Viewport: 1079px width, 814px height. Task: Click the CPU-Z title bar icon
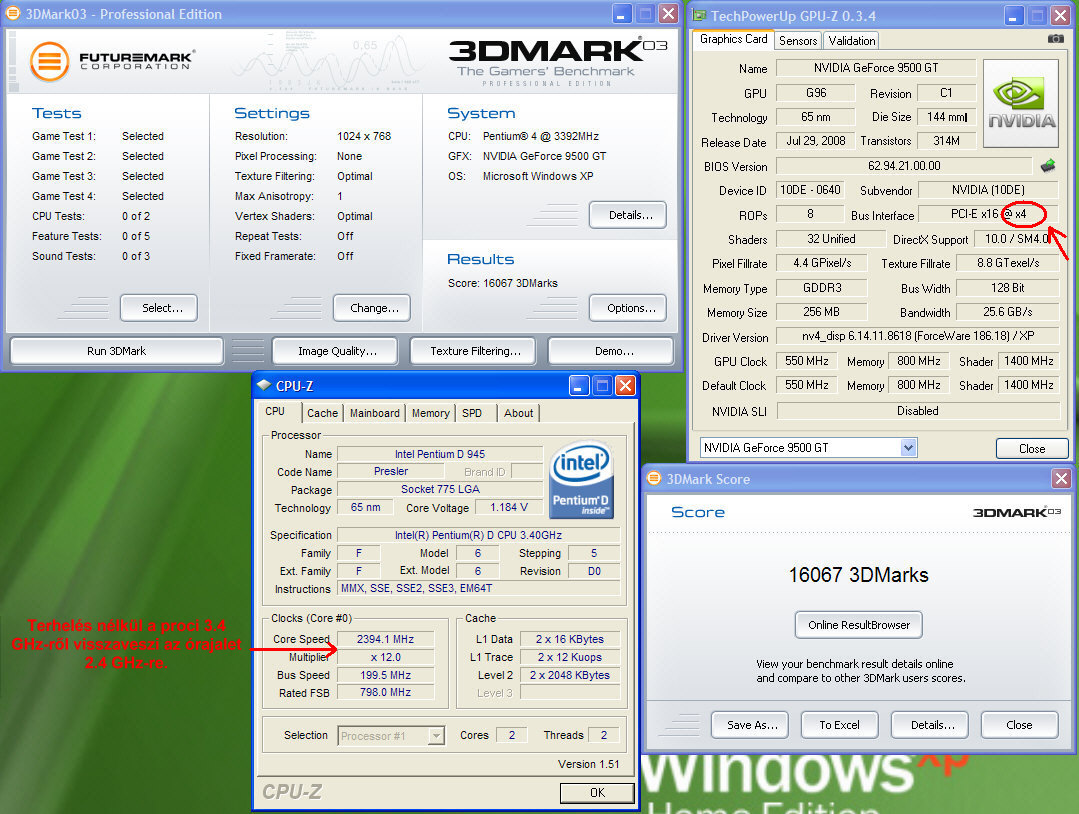coord(264,385)
